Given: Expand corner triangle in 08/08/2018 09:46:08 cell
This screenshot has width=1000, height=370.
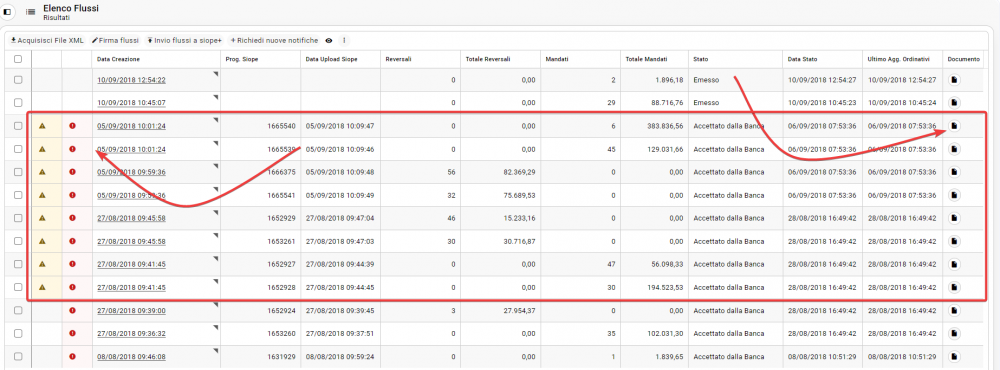Looking at the screenshot, I should 216,350.
